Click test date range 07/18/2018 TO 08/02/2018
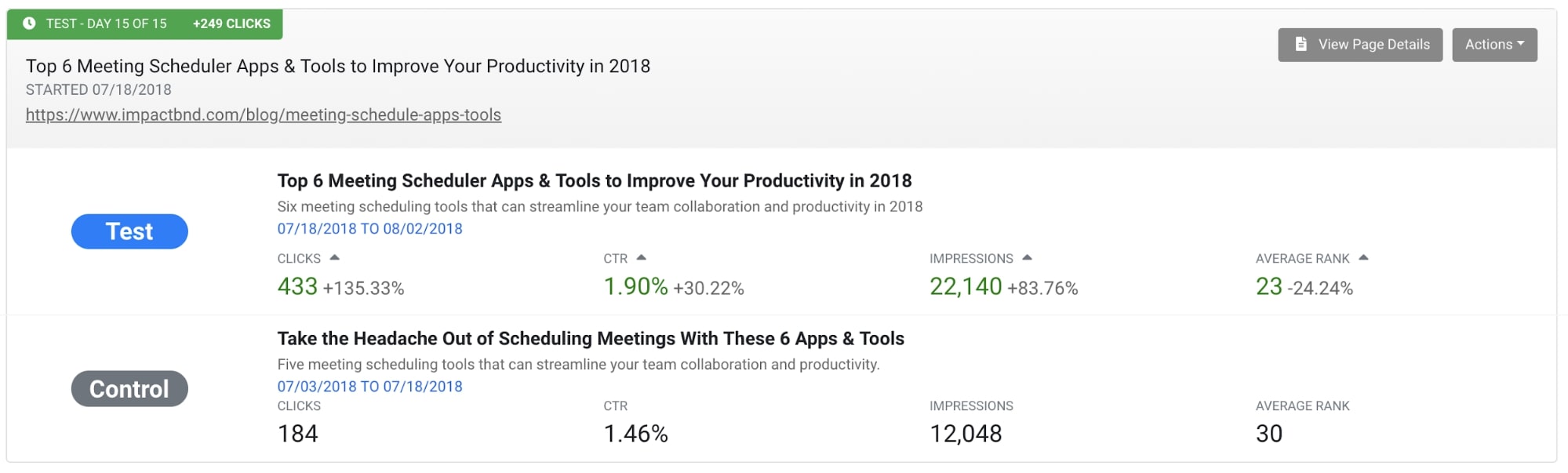This screenshot has width=1568, height=473. coord(369,229)
